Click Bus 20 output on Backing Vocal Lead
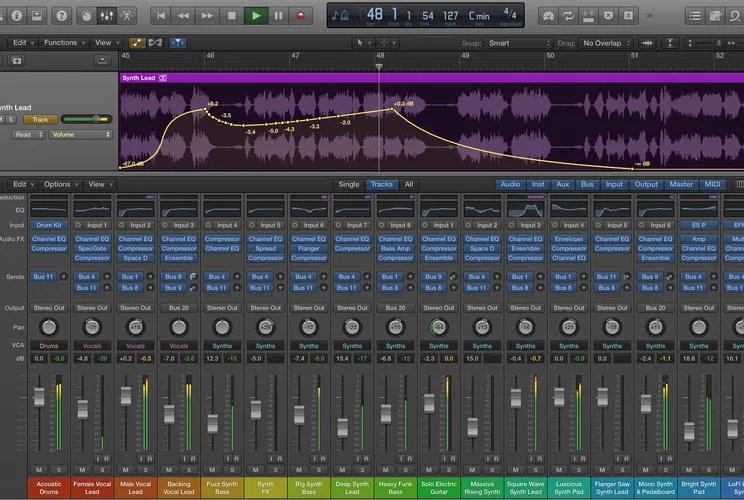 click(179, 308)
